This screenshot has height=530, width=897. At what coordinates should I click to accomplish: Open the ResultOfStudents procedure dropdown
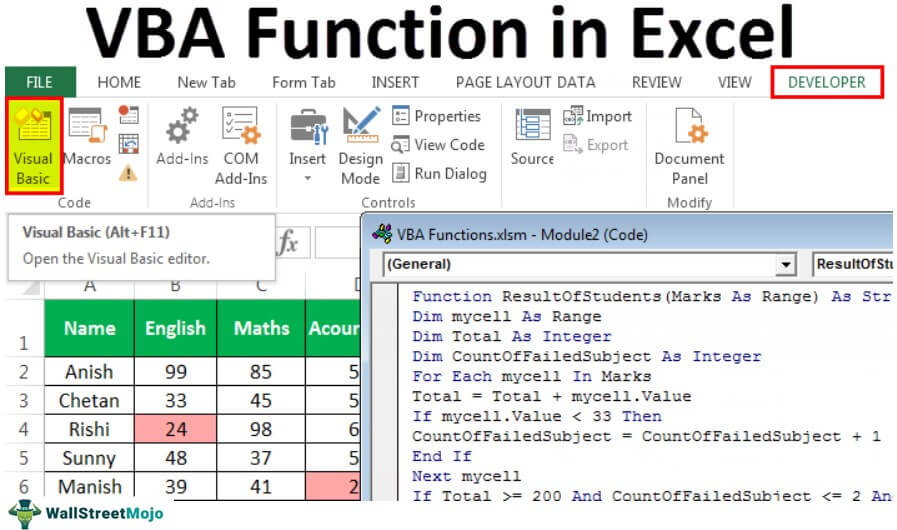coord(854,264)
